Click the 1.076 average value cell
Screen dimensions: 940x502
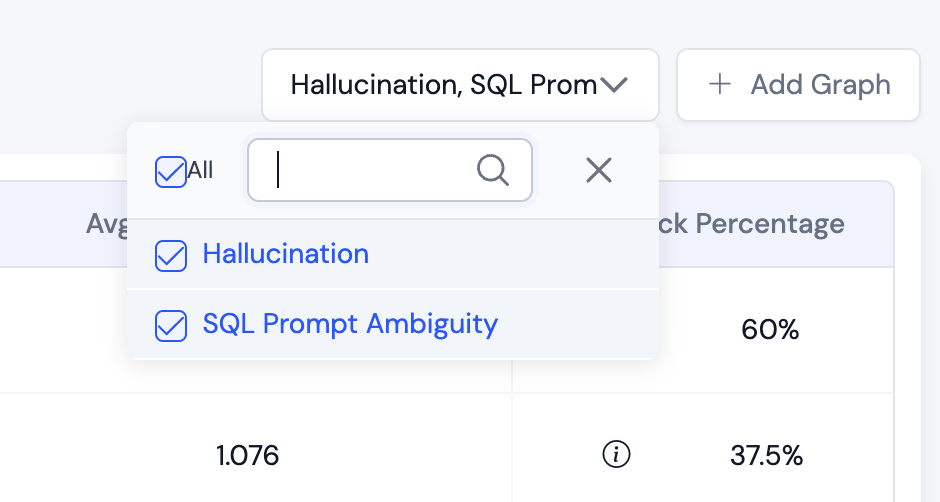click(247, 456)
